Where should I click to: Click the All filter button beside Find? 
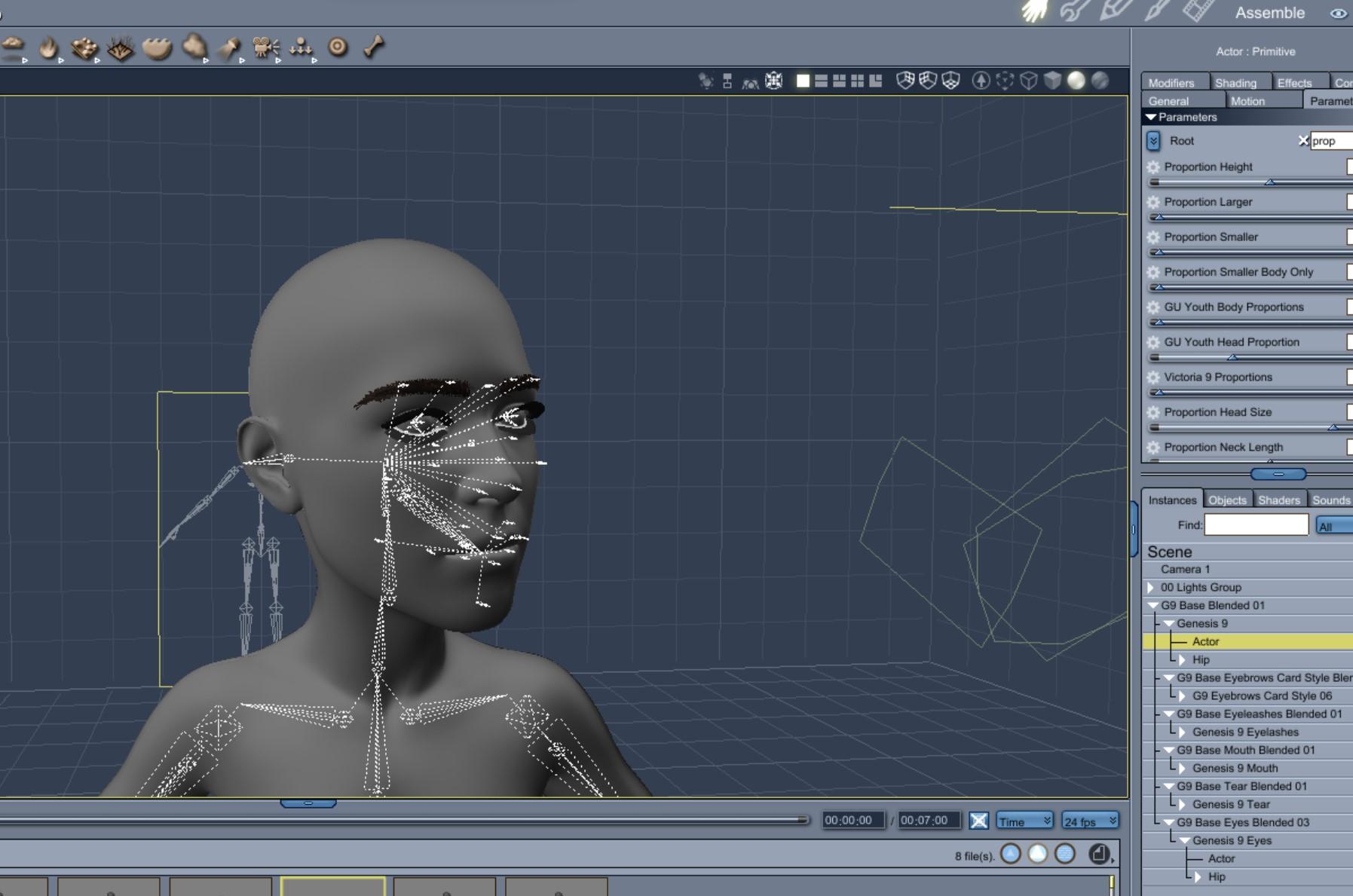click(x=1333, y=526)
